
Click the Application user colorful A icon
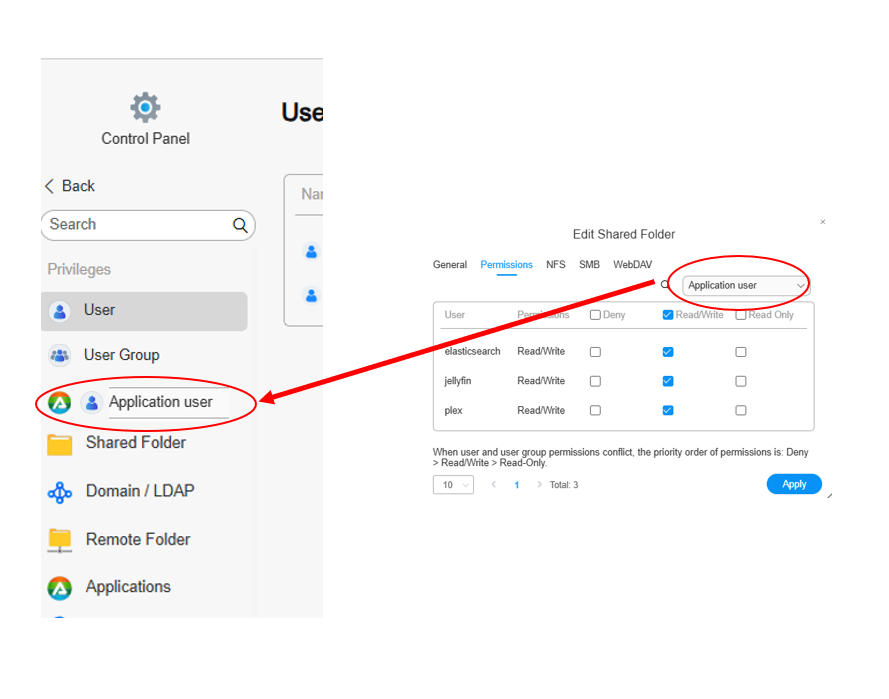point(60,403)
